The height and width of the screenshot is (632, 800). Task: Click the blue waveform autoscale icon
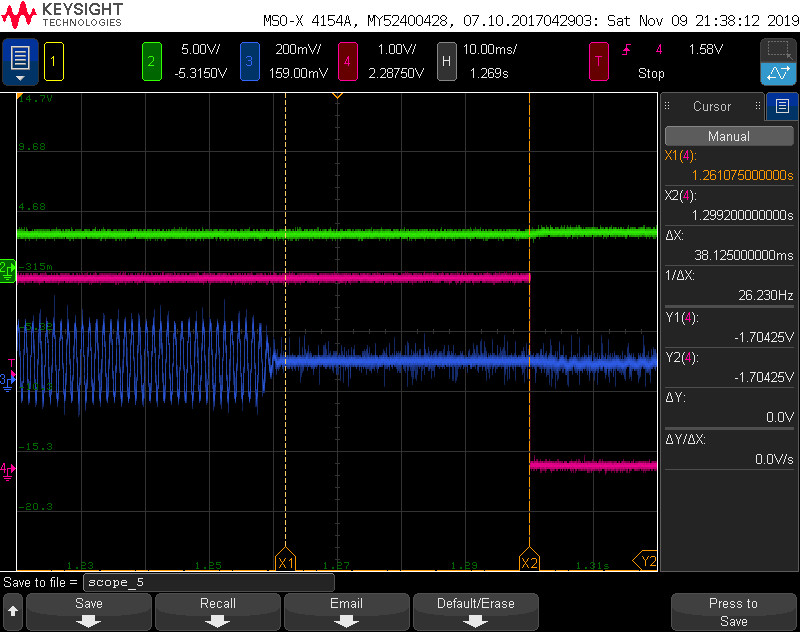pyautogui.click(x=777, y=73)
